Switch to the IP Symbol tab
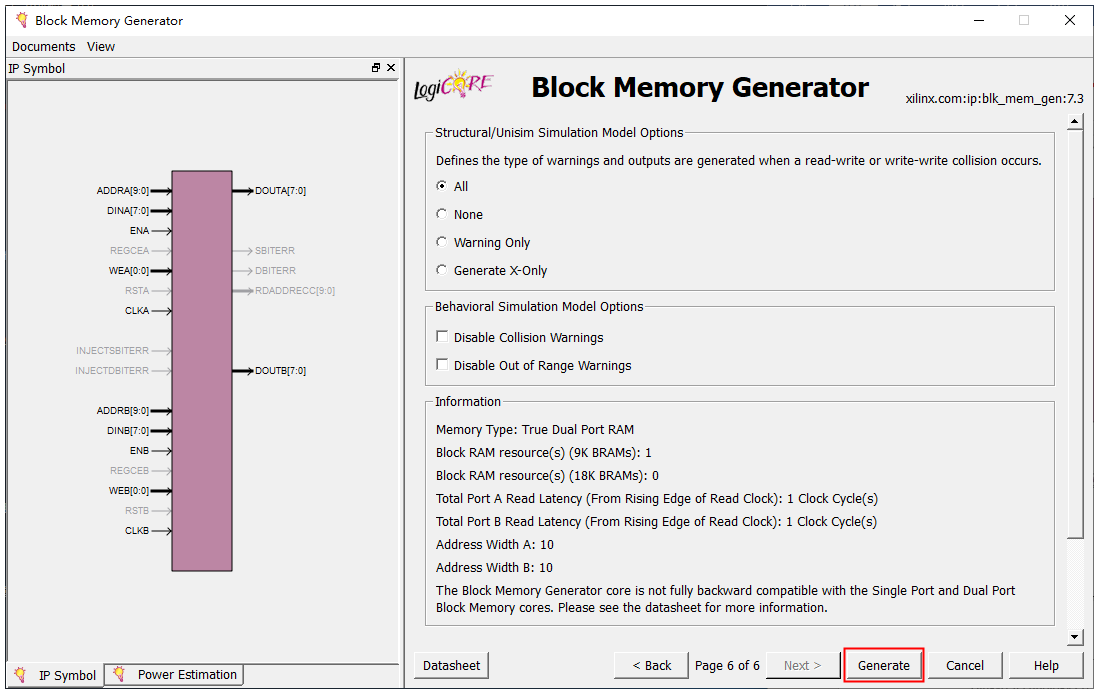Viewport: 1099px width, 694px height. [x=56, y=675]
